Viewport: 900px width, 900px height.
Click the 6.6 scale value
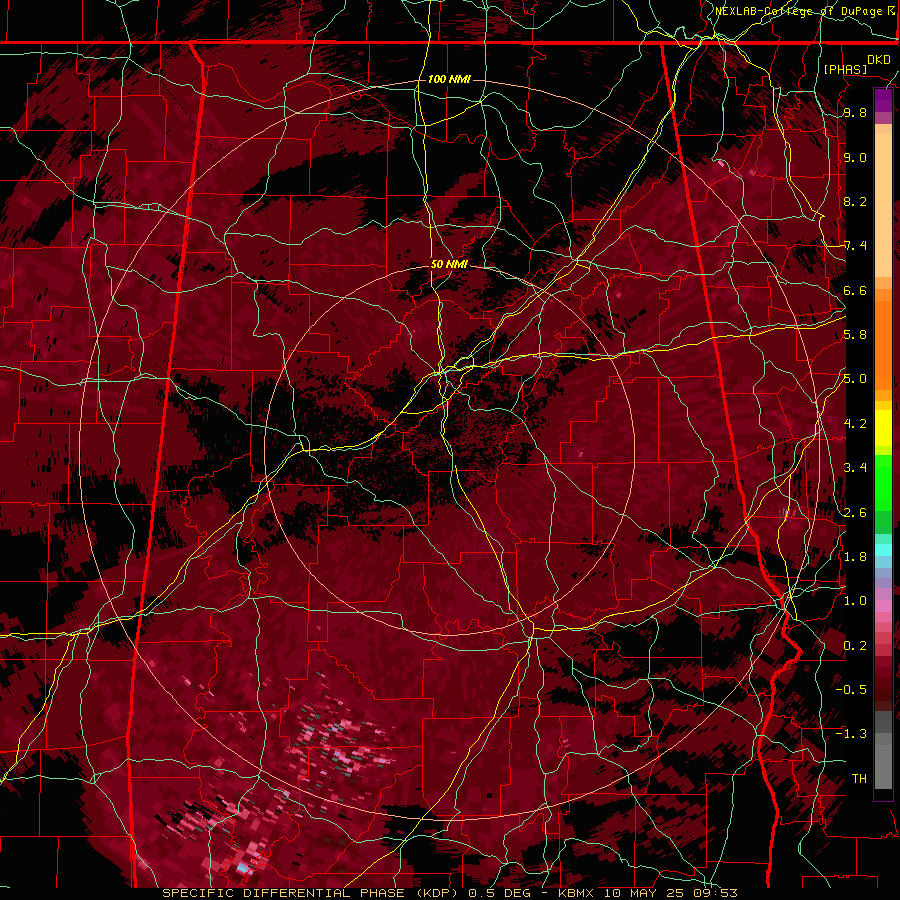(855, 291)
